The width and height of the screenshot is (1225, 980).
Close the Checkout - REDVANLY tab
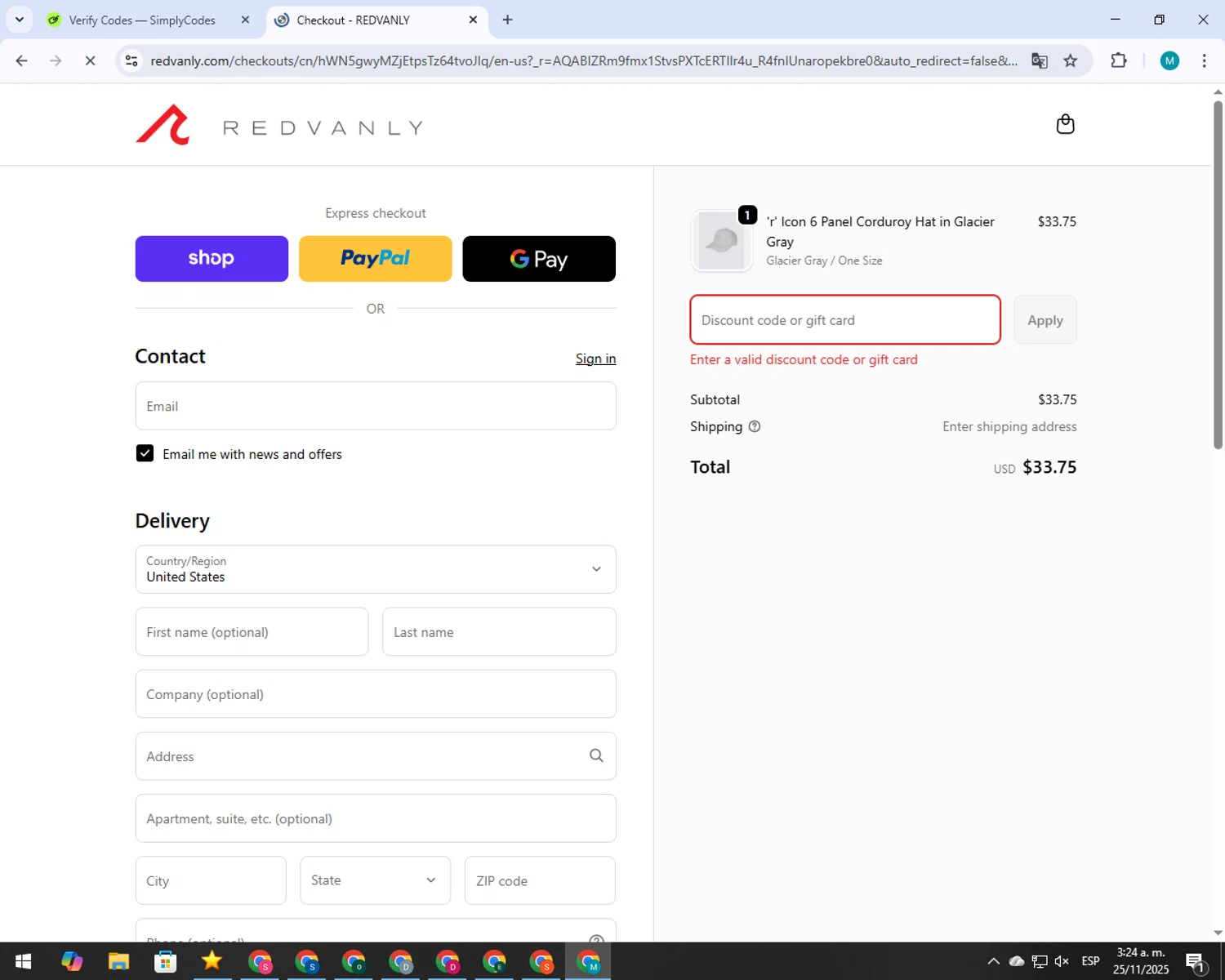(x=473, y=20)
